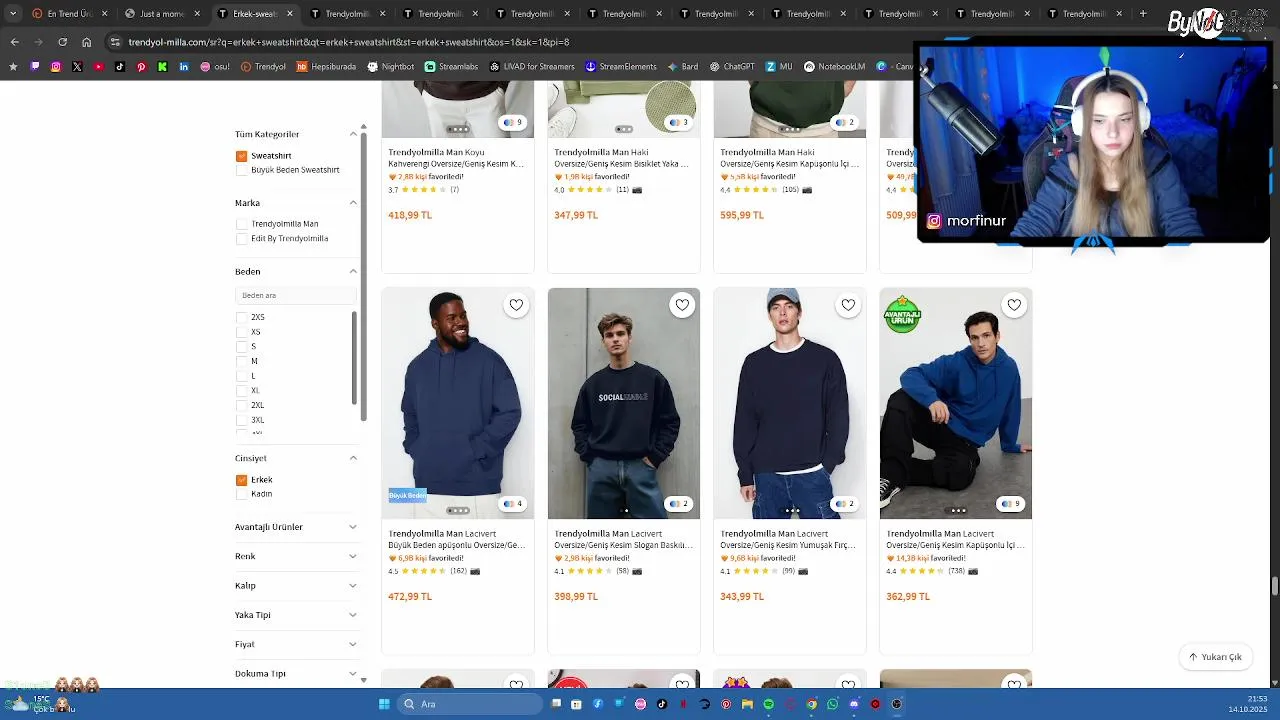Open the NotebookLM bookmark

coord(834,67)
